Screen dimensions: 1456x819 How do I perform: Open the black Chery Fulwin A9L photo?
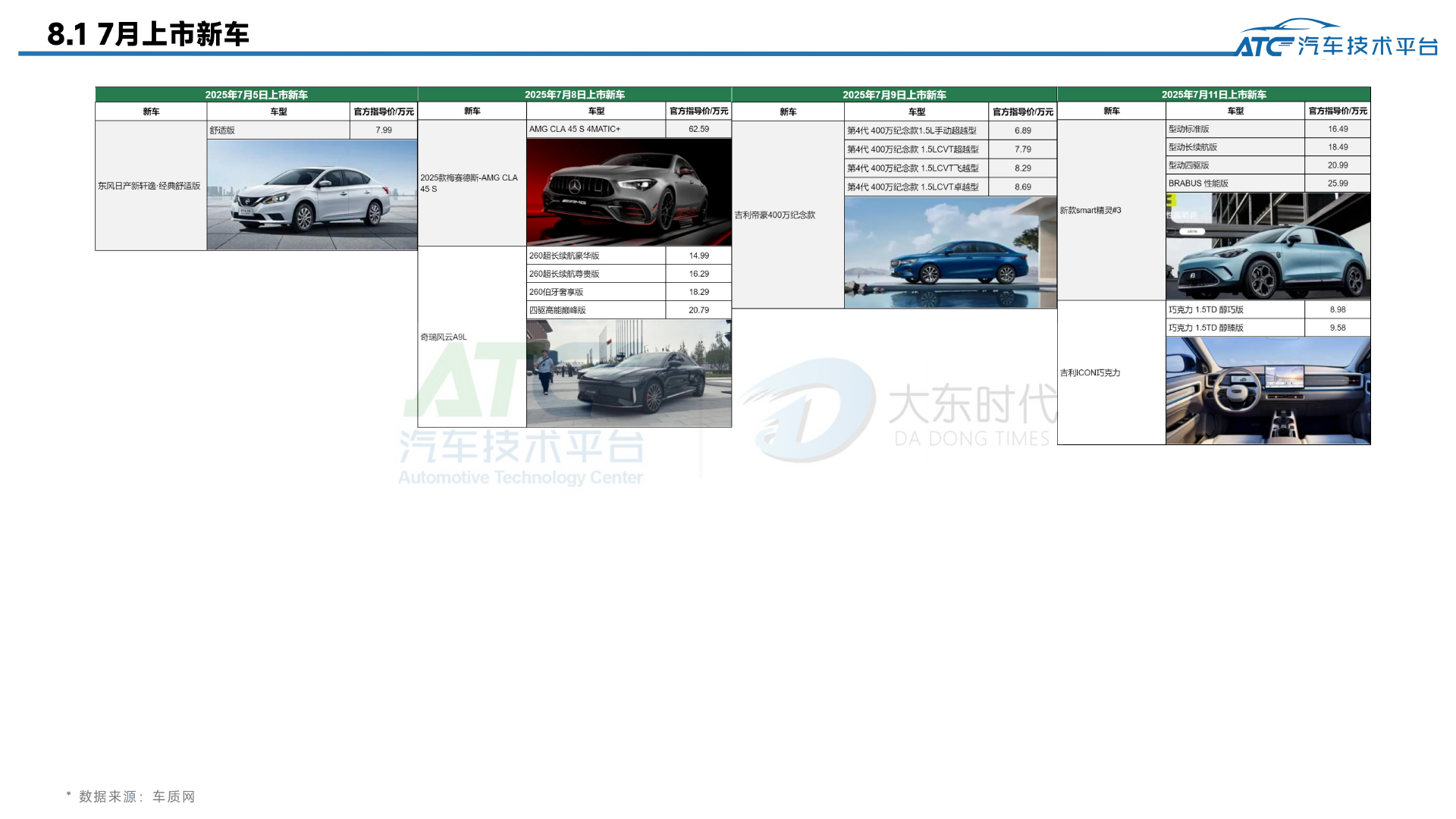coord(629,373)
